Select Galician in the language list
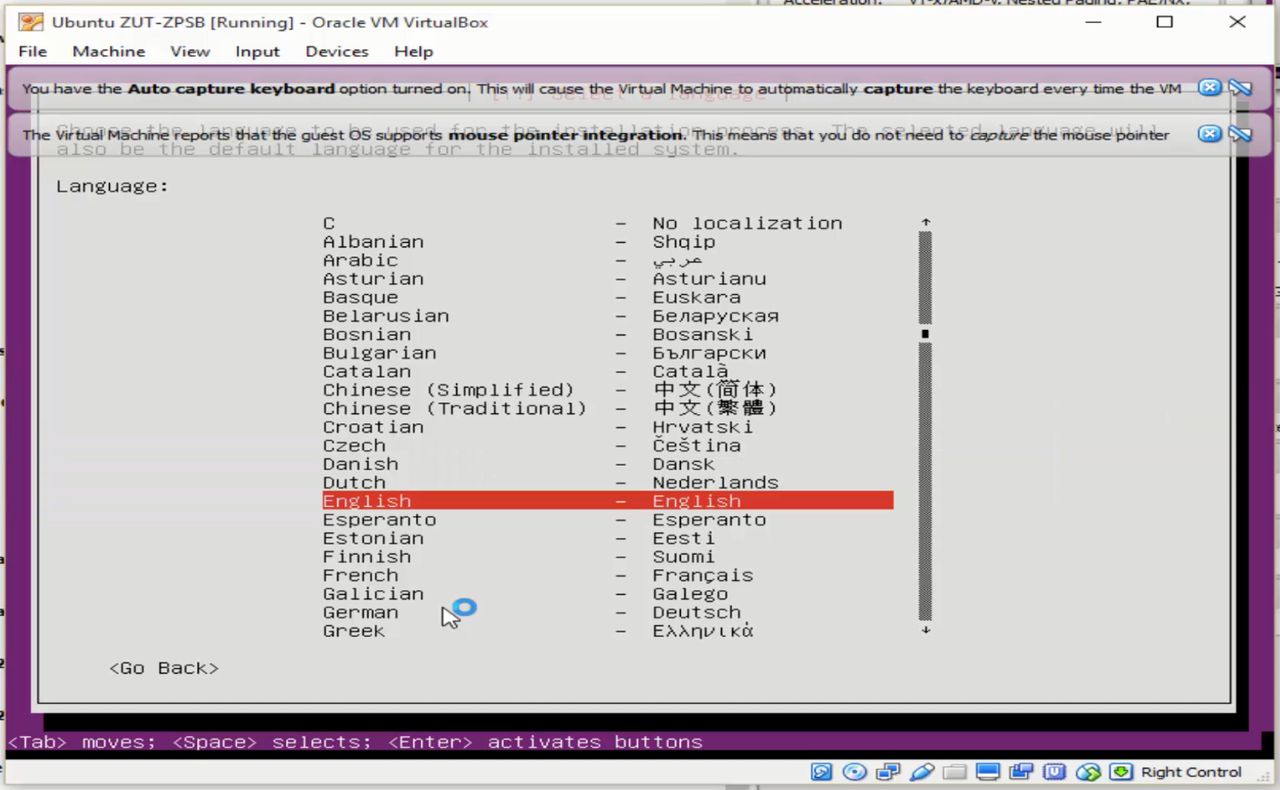The image size is (1280, 790). pos(525,594)
